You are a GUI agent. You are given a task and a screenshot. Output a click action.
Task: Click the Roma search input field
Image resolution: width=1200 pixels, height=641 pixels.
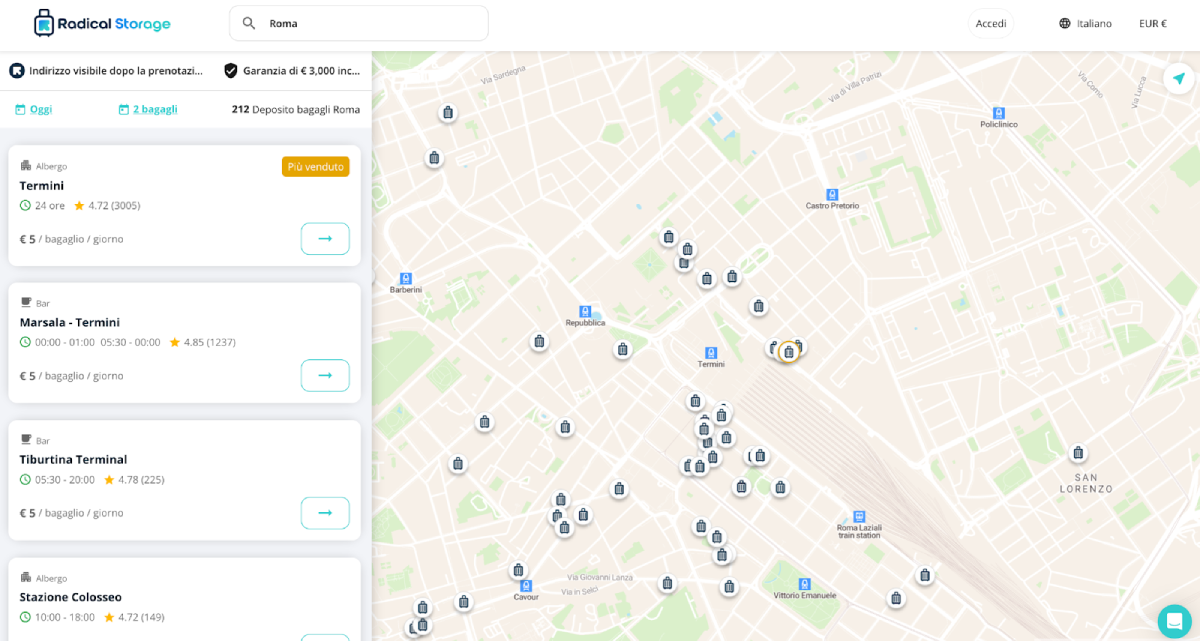pos(359,23)
